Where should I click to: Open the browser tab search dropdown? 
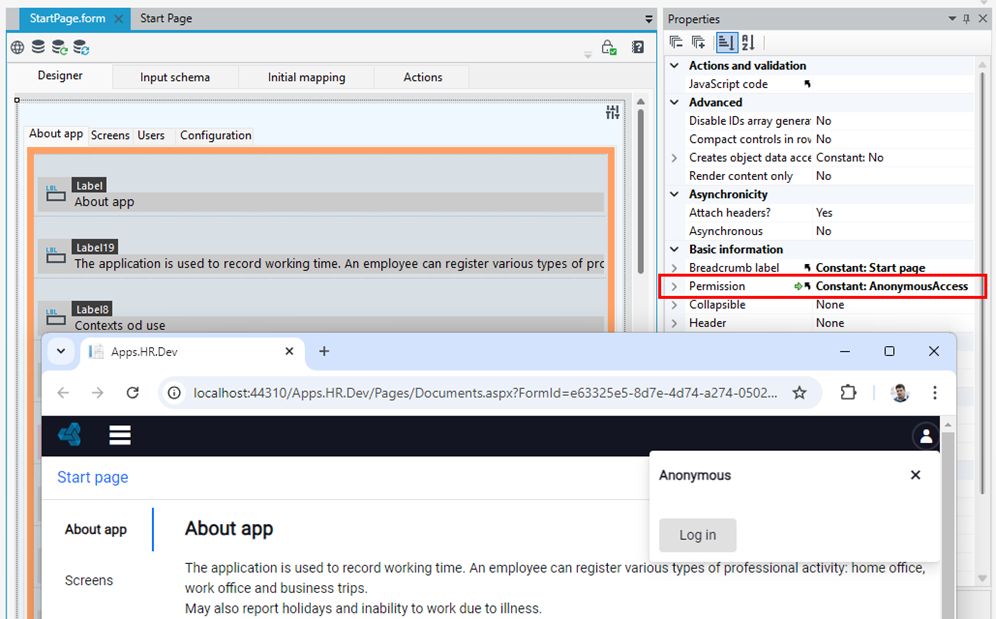coord(61,351)
